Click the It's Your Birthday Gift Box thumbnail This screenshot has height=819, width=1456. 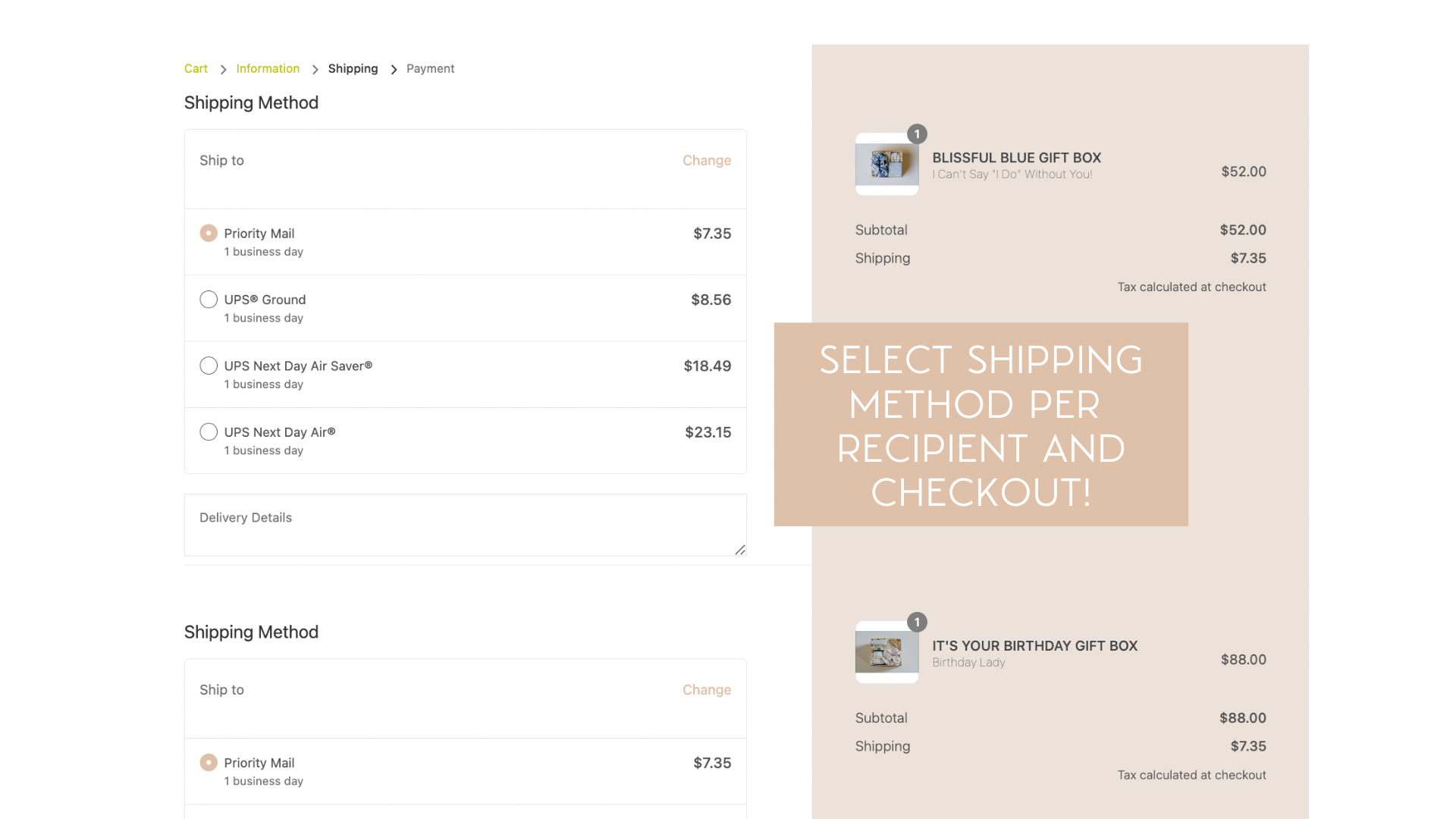pyautogui.click(x=886, y=652)
